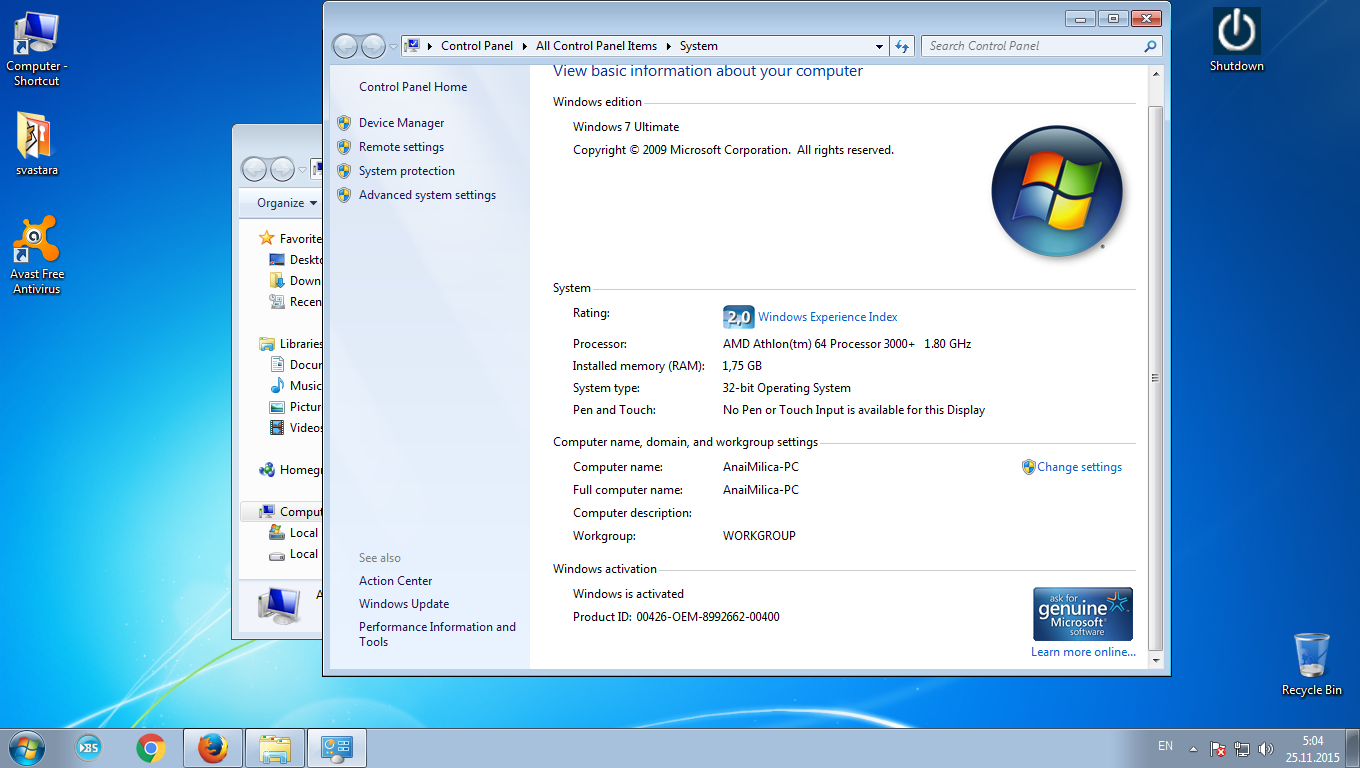Screen dimensions: 1360x768
Task: Click the back arrow in Explorer window
Action: click(x=254, y=169)
